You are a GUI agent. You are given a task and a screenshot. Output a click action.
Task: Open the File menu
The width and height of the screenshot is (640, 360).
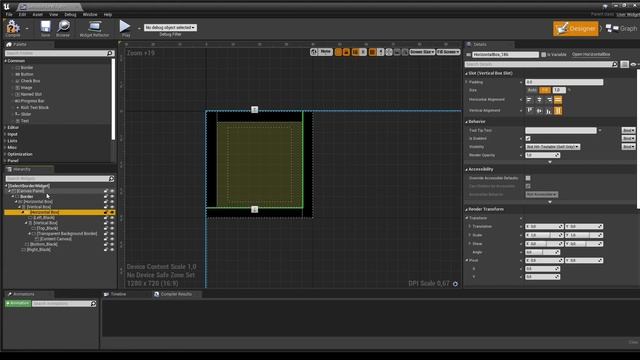[9, 14]
